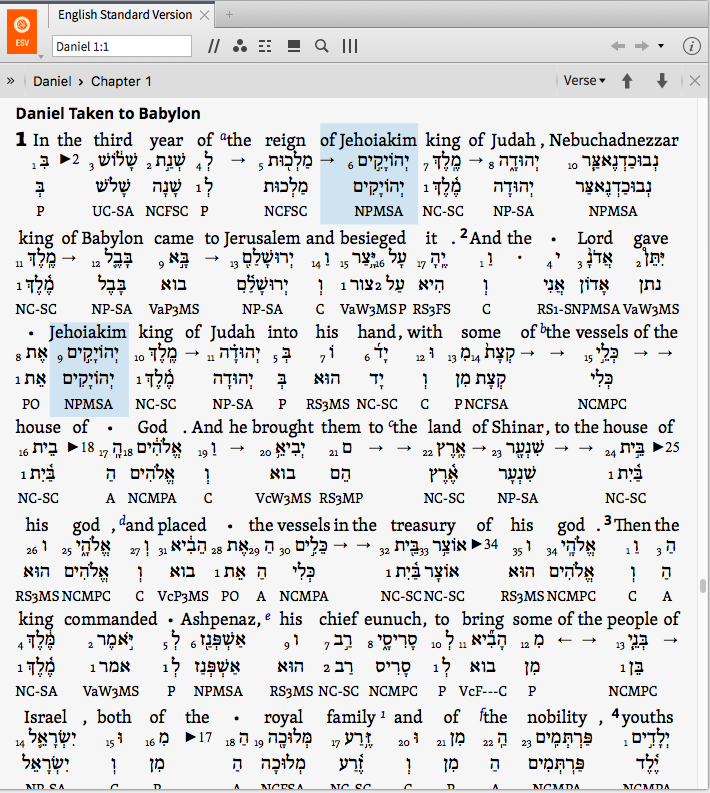Add a new tab with plus
This screenshot has width=710, height=793.
(x=229, y=15)
